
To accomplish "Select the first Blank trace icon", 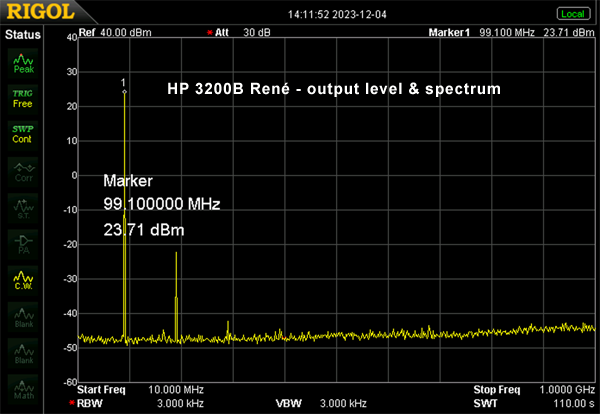I will pyautogui.click(x=23, y=317).
